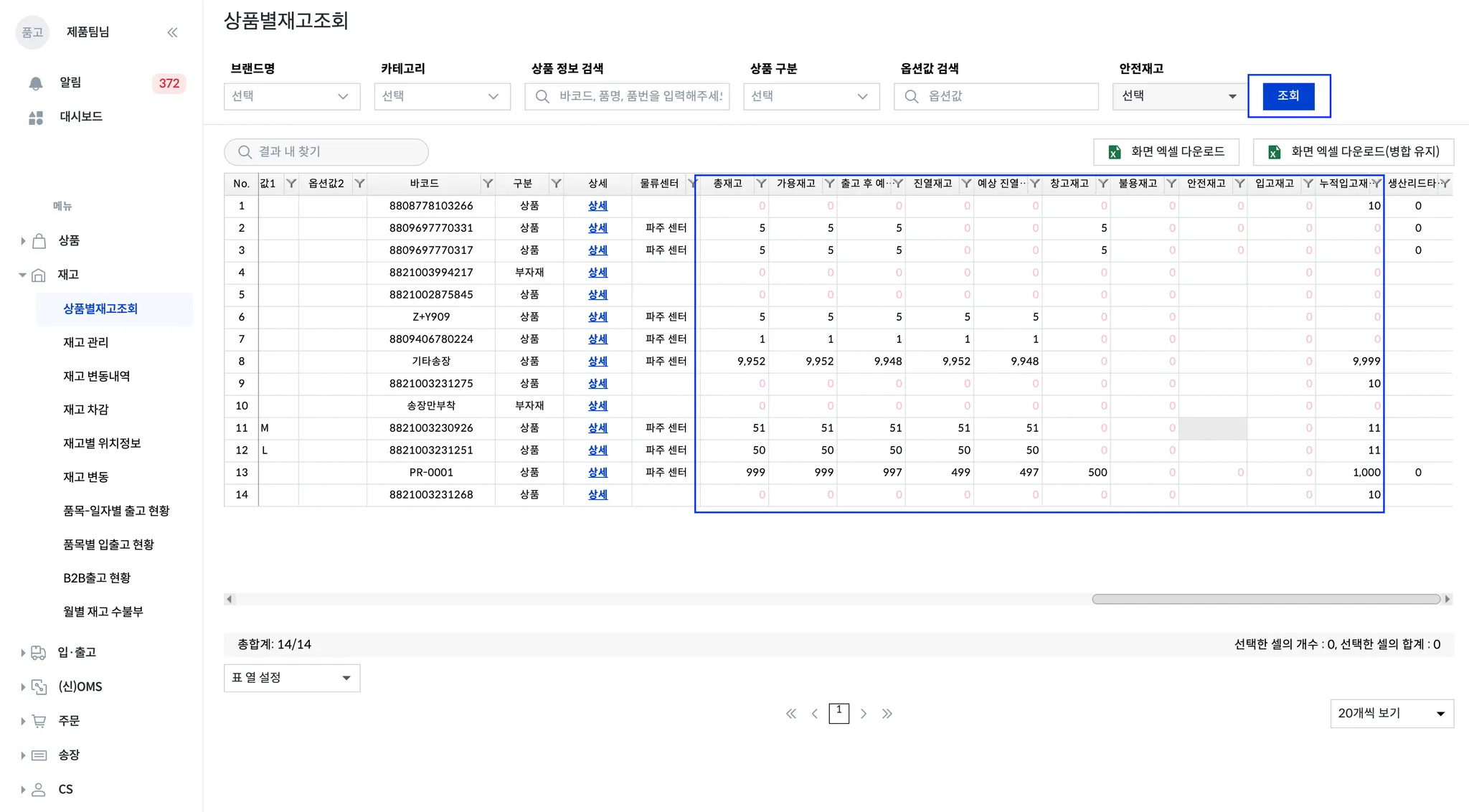Click next page arrow in pagination
Screen dimensions: 1469x812
tap(864, 714)
